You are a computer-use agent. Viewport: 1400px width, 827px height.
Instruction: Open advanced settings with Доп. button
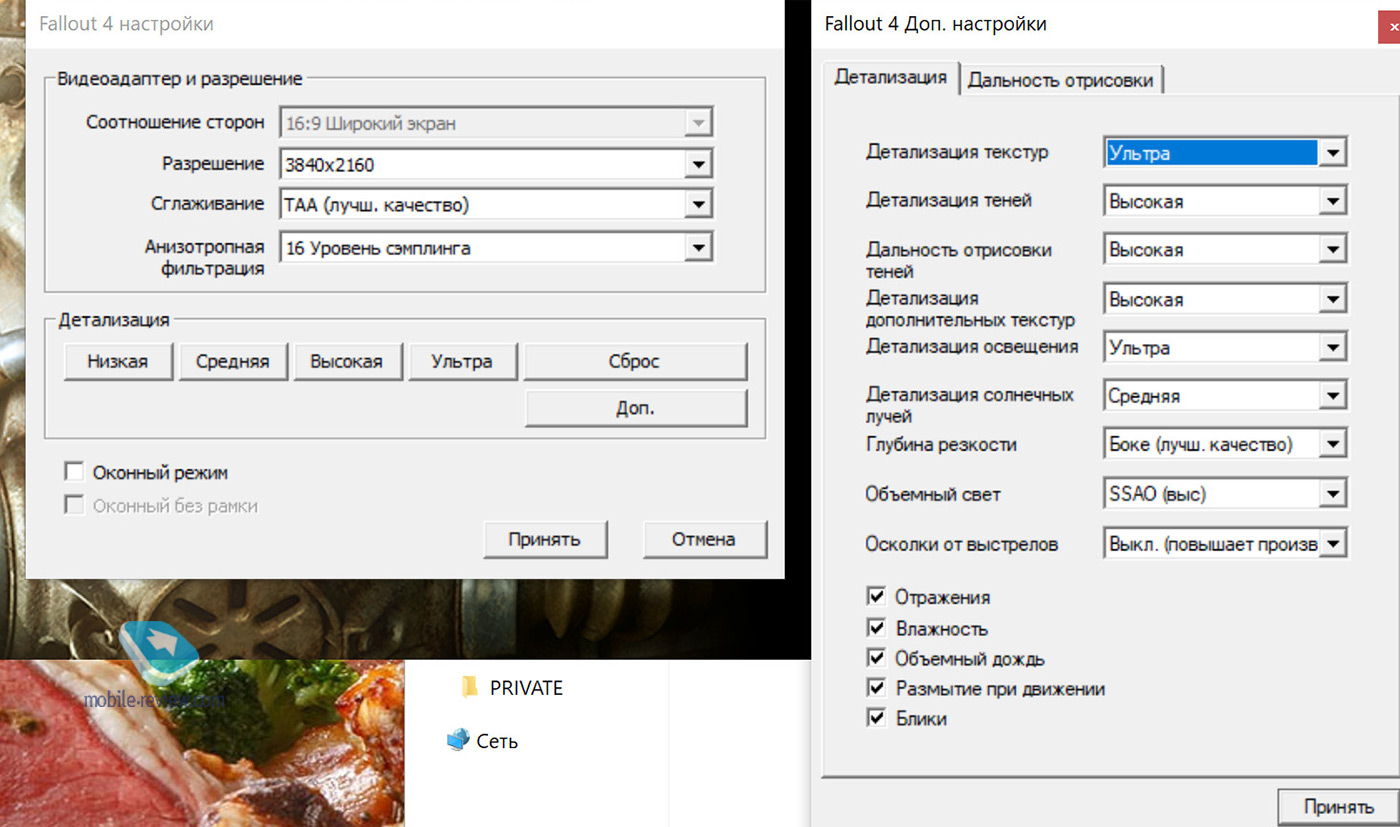tap(634, 408)
